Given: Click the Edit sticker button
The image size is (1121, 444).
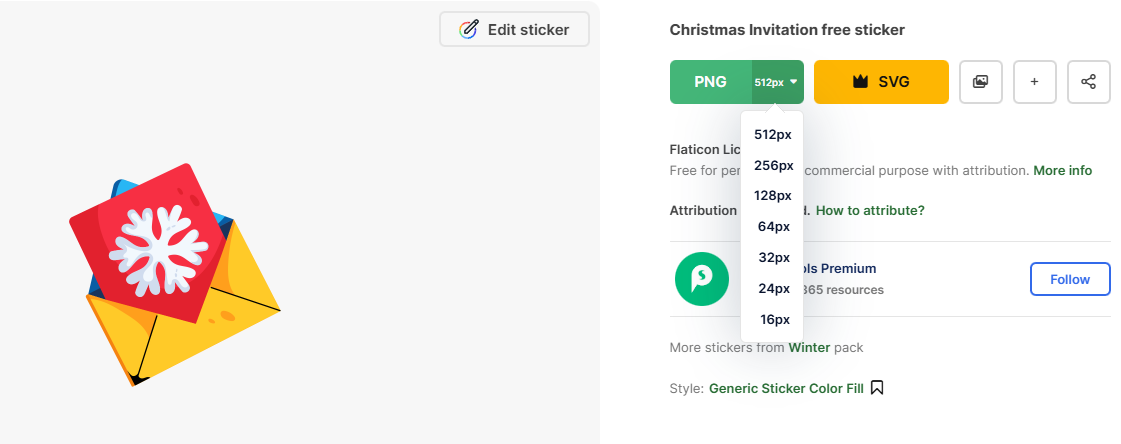Looking at the screenshot, I should pyautogui.click(x=514, y=29).
